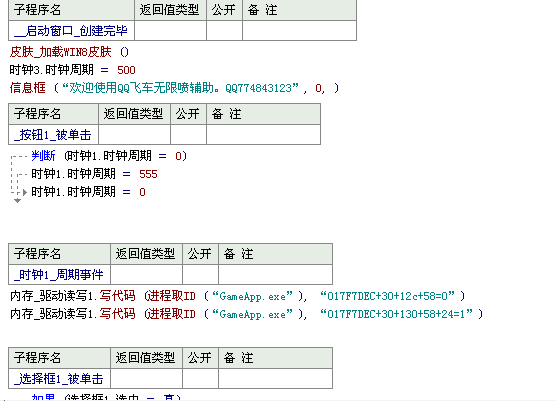The image size is (557, 401).
Task: Click 内存_驱动读写1 in the first 写代码 line
Action: (53, 296)
